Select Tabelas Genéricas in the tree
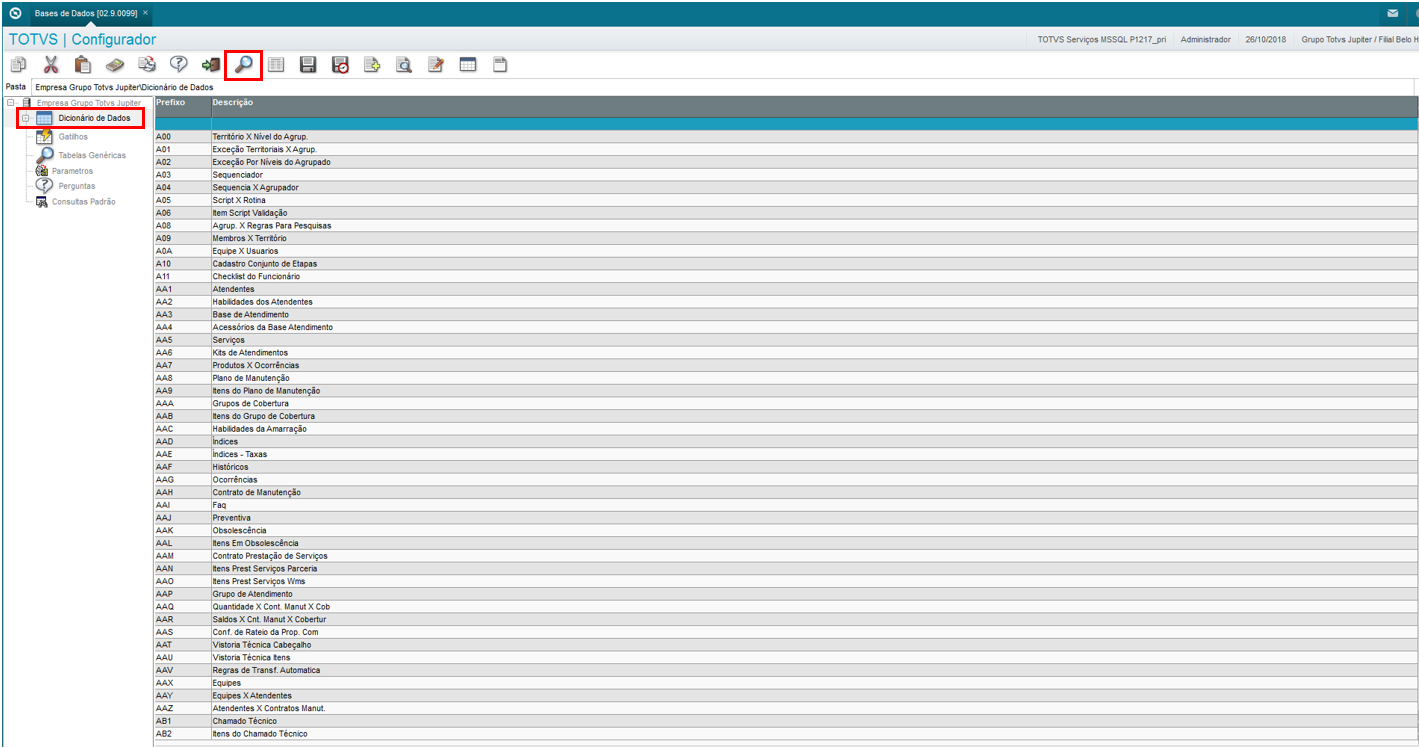This screenshot has width=1419, height=748. [x=92, y=155]
